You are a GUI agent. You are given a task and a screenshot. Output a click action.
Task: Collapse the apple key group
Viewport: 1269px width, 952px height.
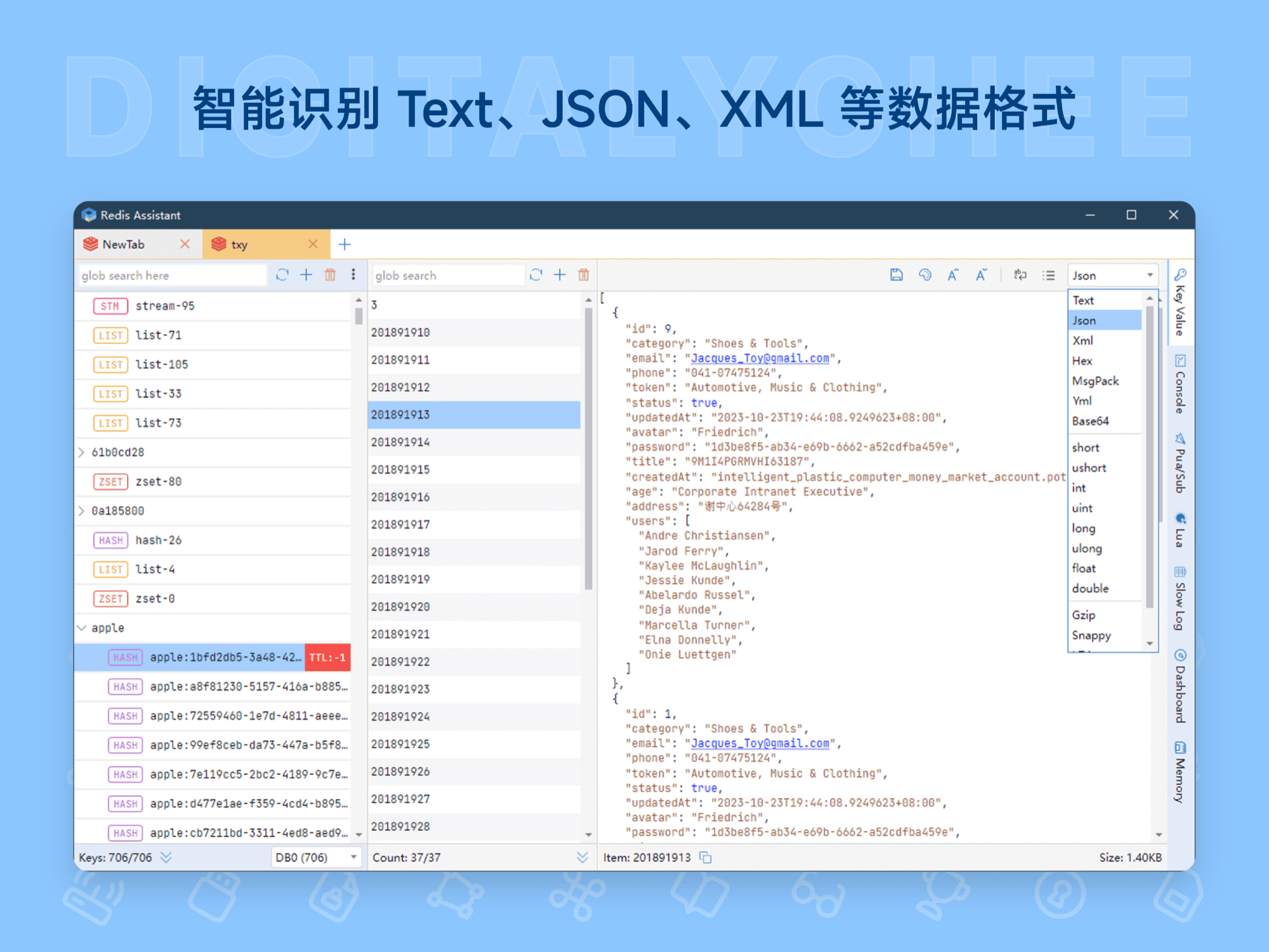tap(82, 627)
